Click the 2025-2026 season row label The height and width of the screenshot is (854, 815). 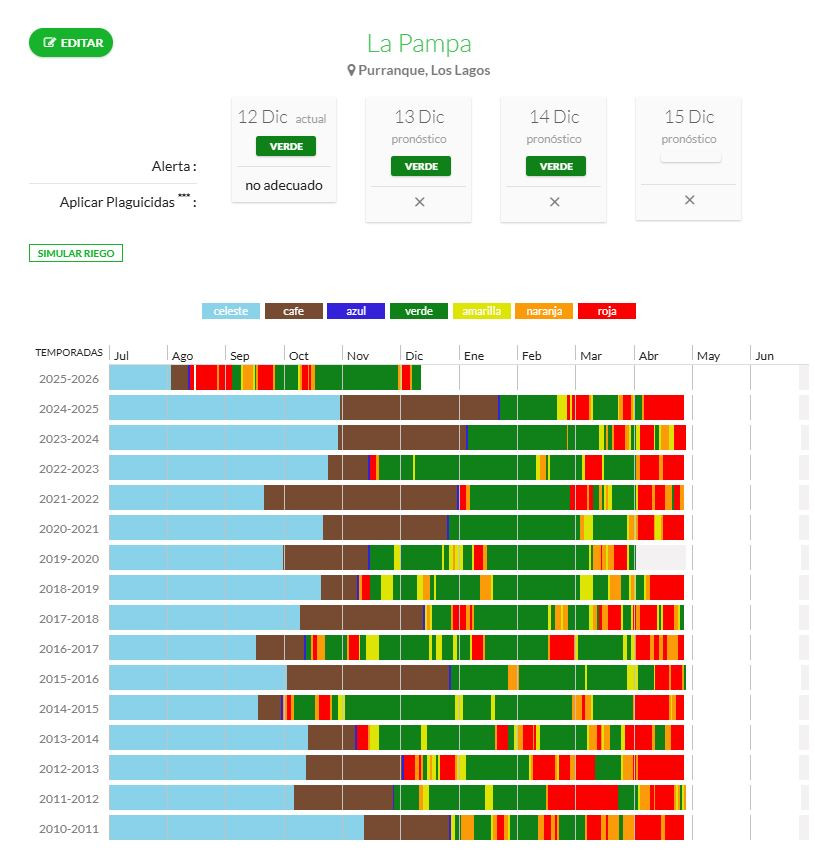pyautogui.click(x=69, y=379)
